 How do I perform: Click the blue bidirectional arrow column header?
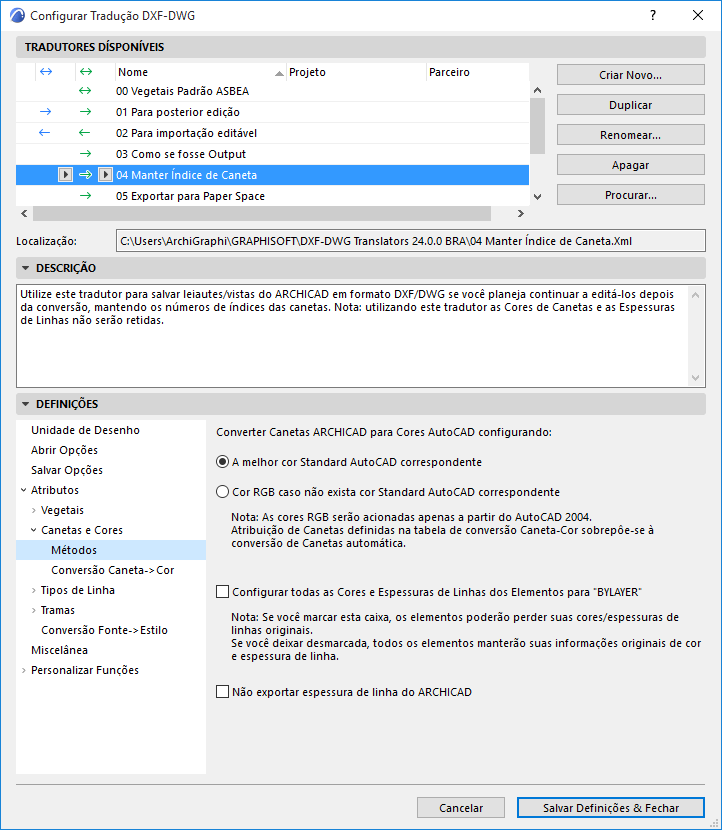(x=46, y=71)
